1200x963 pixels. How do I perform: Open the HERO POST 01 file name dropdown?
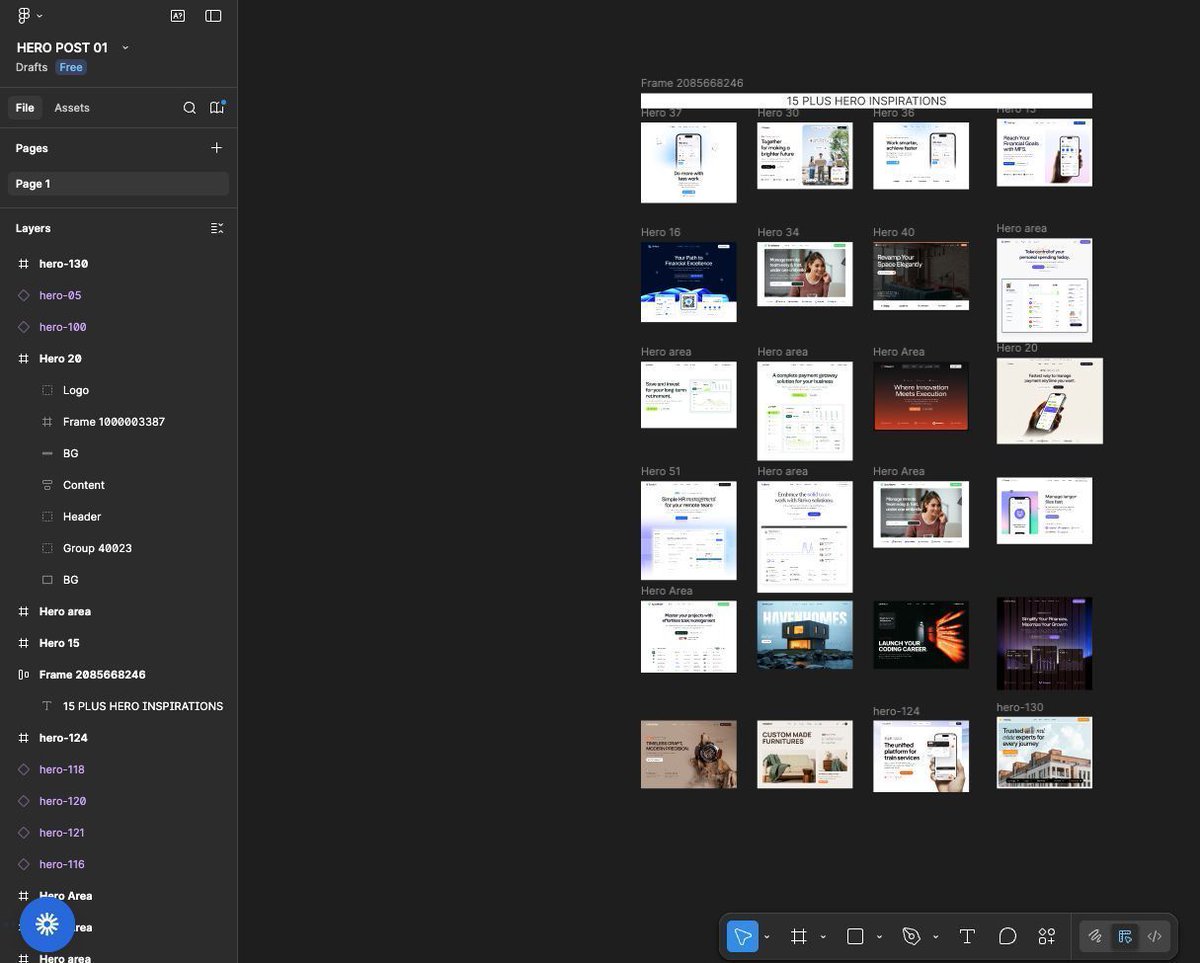125,47
